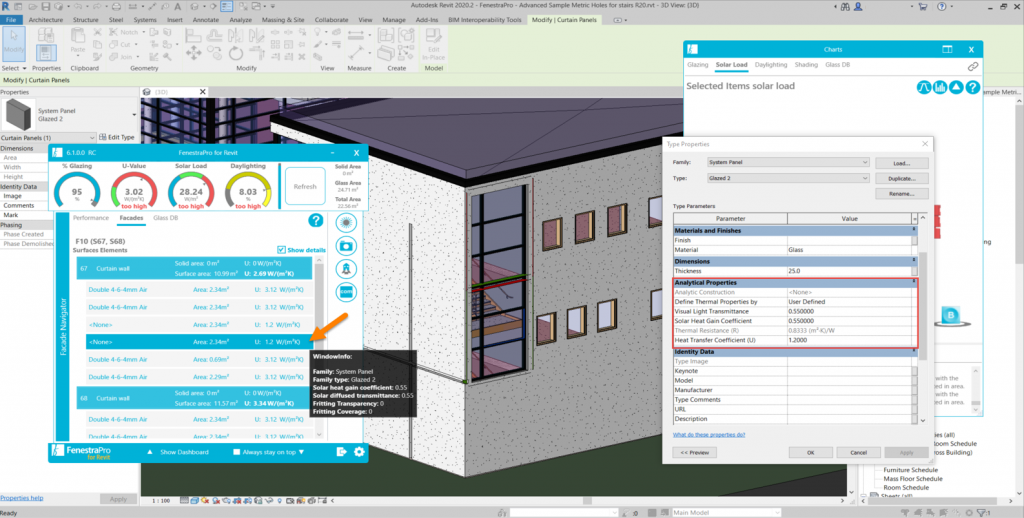The image size is (1024, 518).
Task: Click the Modify arrow tool in ribbon
Action: point(14,44)
